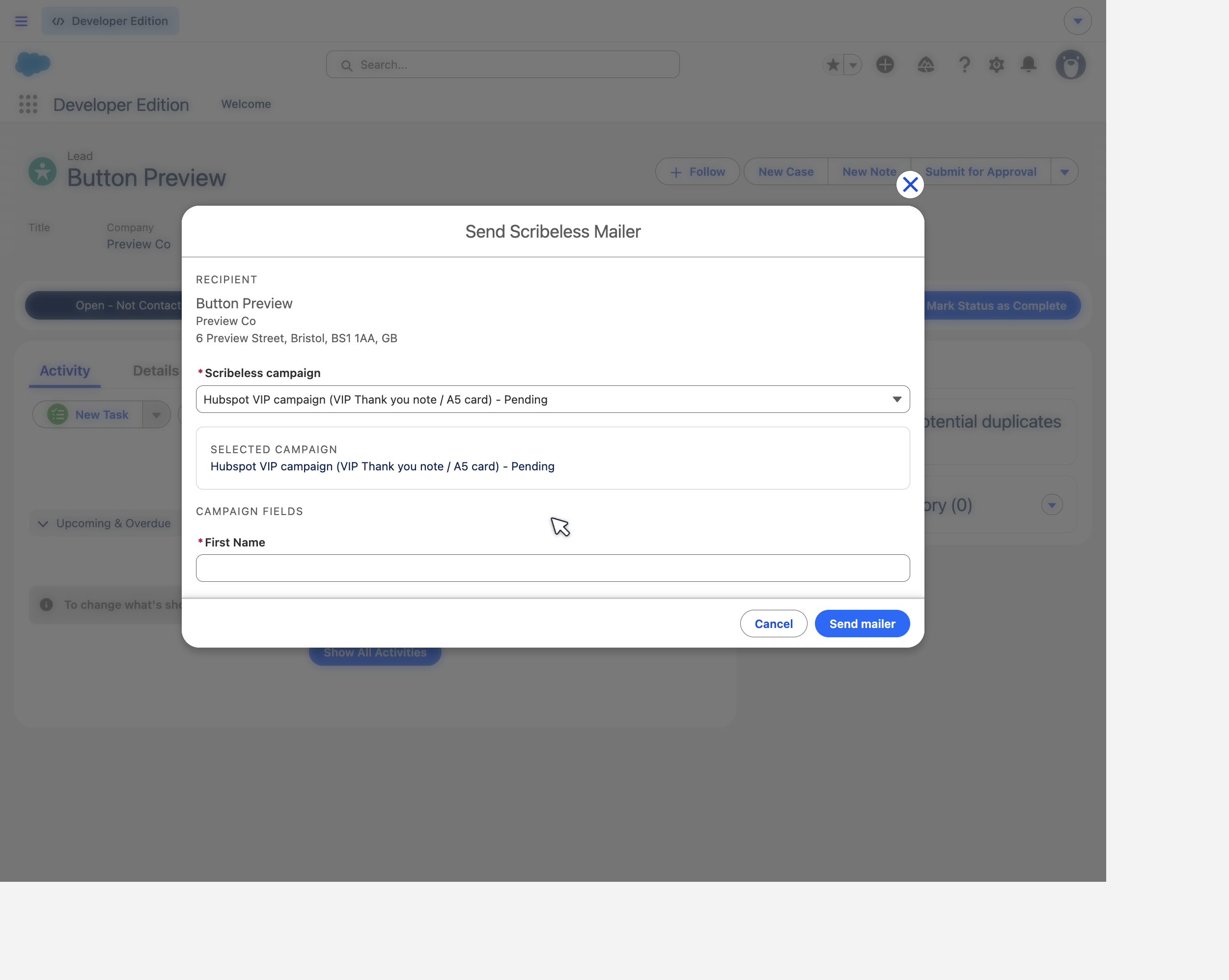The width and height of the screenshot is (1229, 980).
Task: Click the top-right circular dropdown arrow
Action: (1077, 21)
